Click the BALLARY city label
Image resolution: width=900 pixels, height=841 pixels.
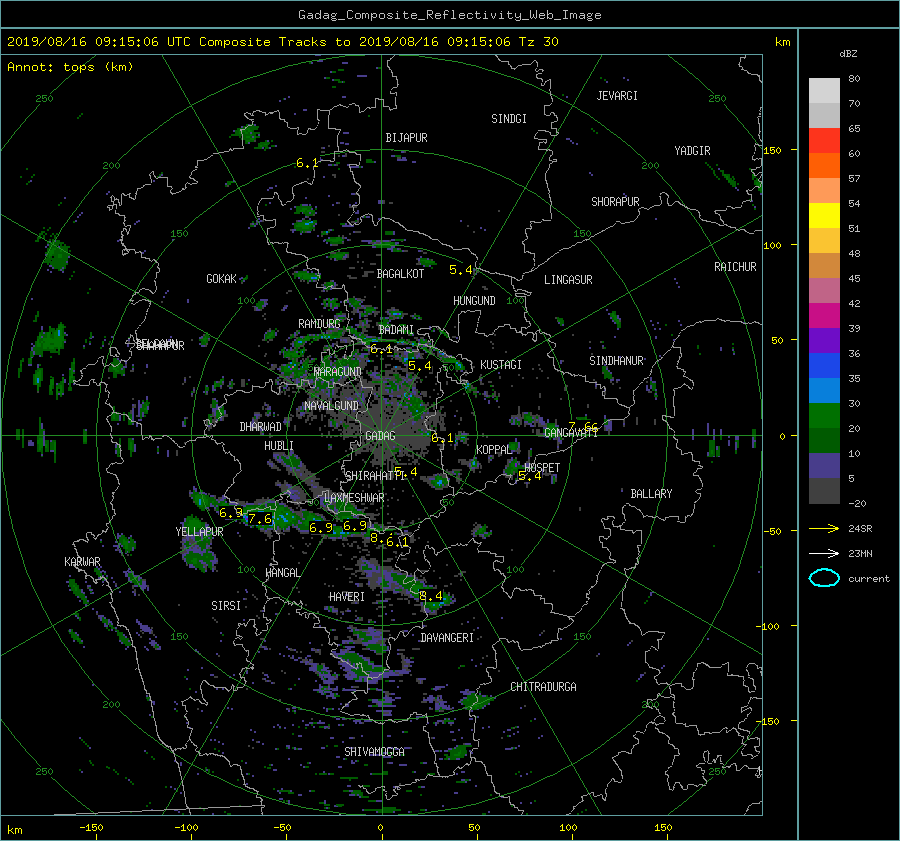tap(651, 494)
